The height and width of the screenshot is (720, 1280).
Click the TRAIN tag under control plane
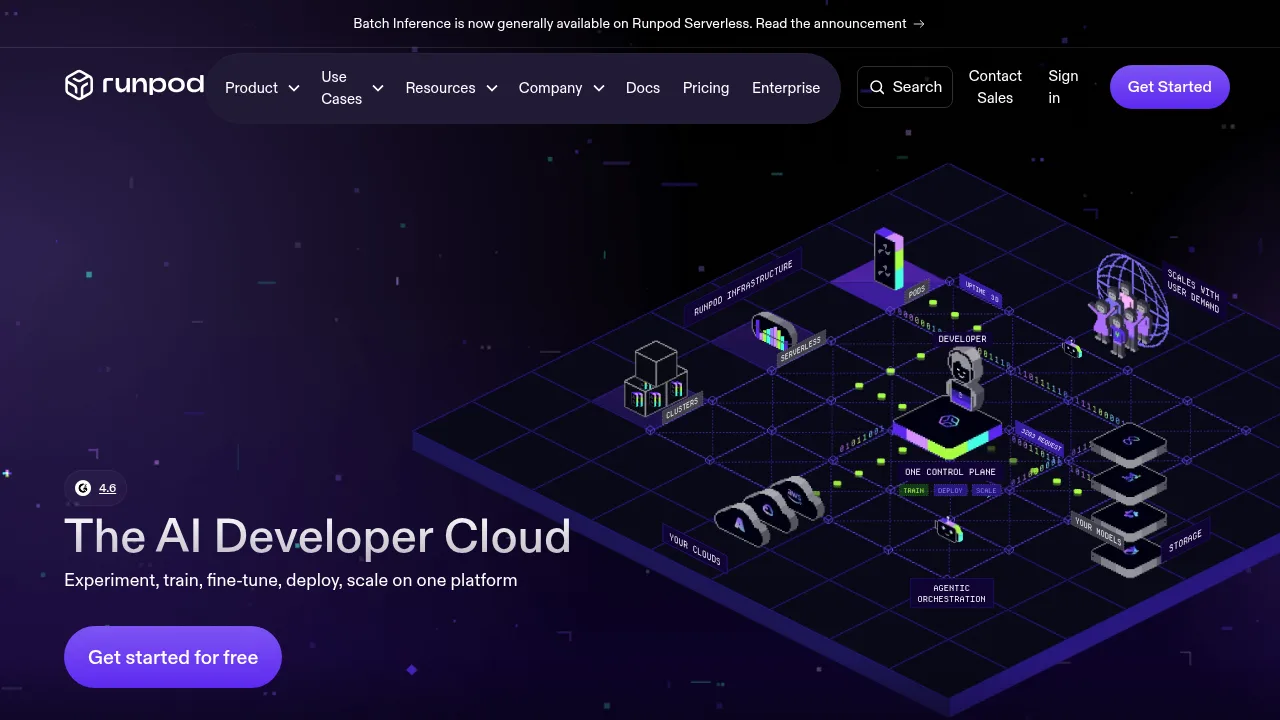[x=914, y=490]
